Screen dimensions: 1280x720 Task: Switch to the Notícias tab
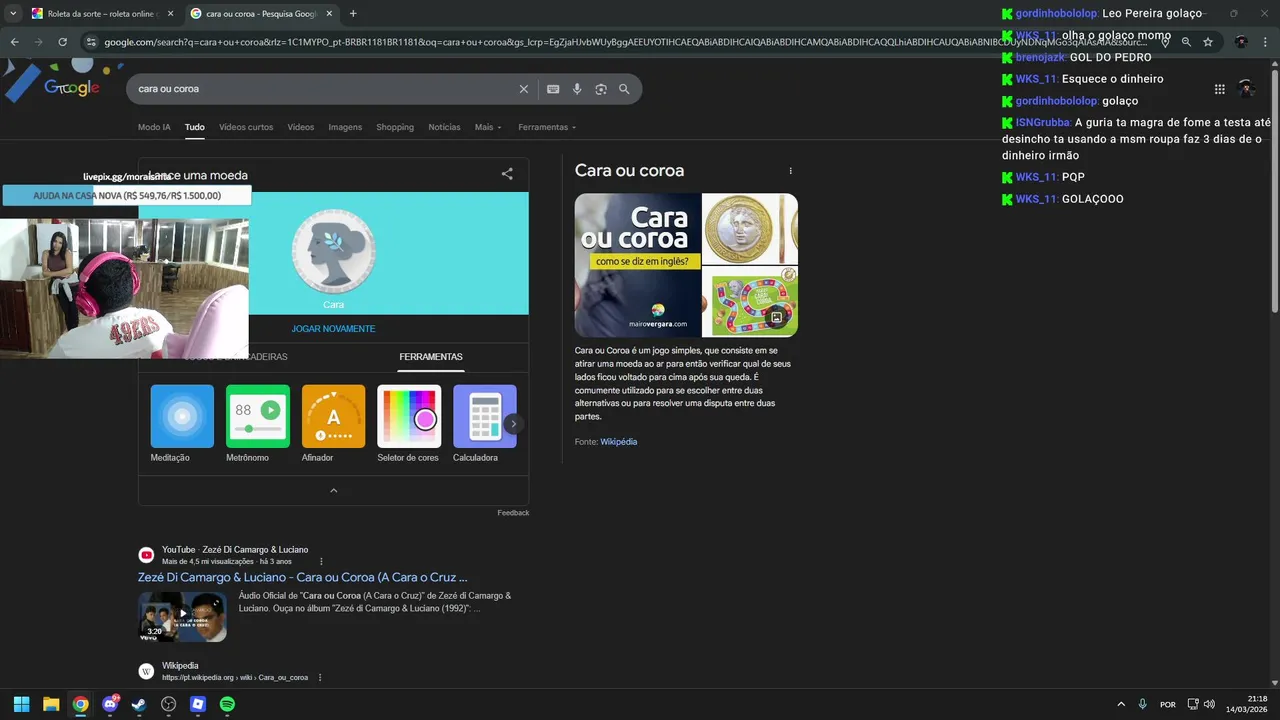coord(444,127)
